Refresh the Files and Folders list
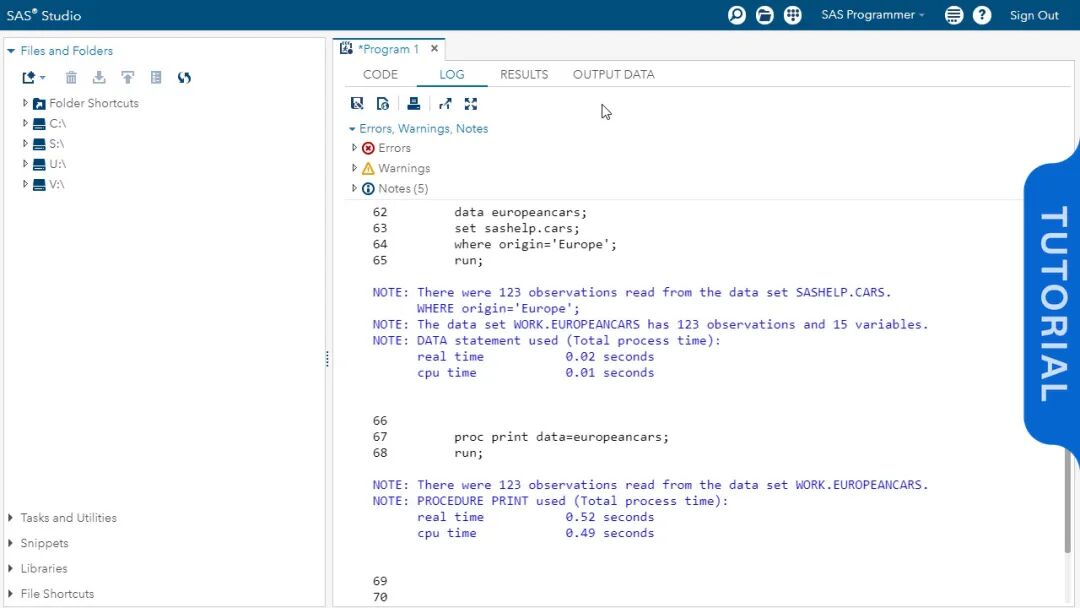This screenshot has width=1080, height=608. (x=184, y=78)
